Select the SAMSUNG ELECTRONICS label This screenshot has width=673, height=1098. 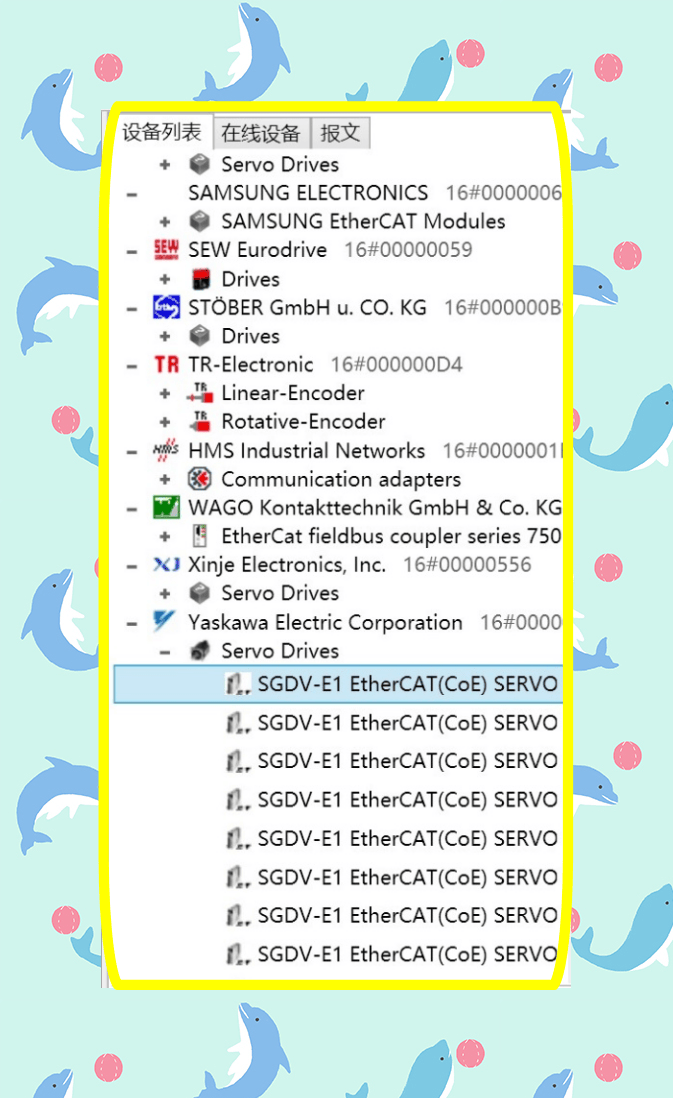308,193
